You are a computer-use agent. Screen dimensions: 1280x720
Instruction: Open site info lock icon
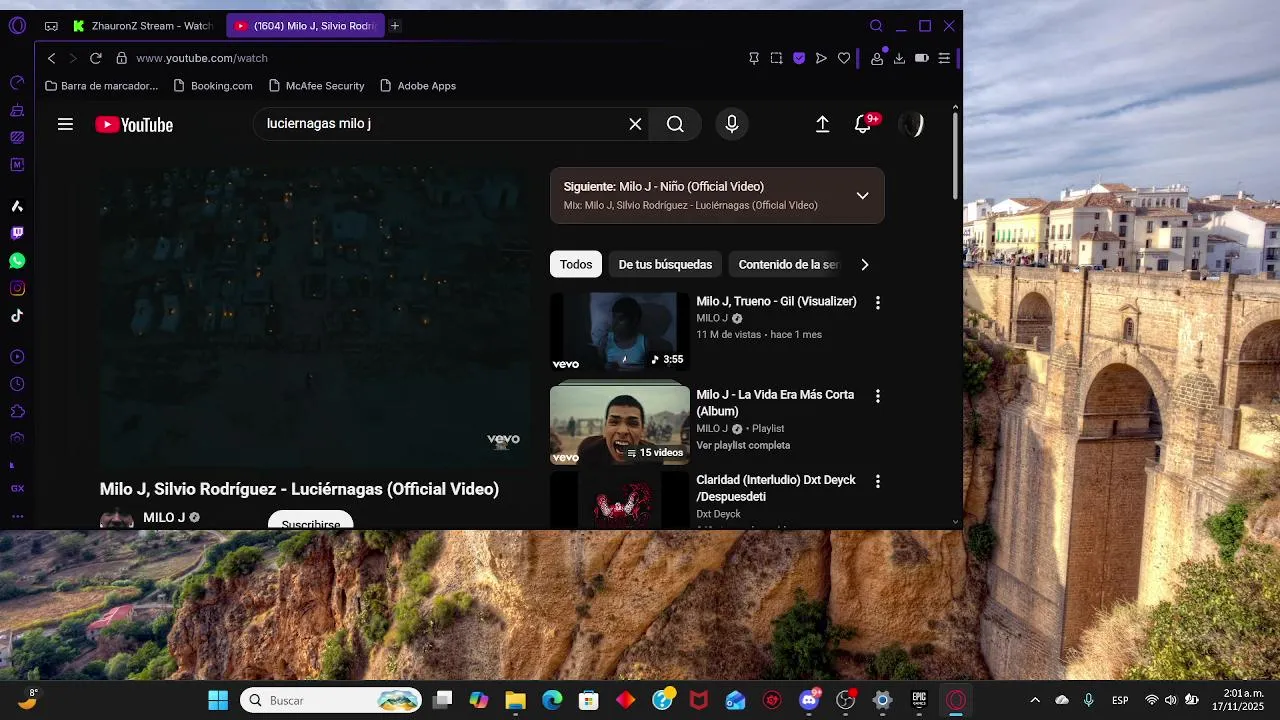tap(122, 58)
